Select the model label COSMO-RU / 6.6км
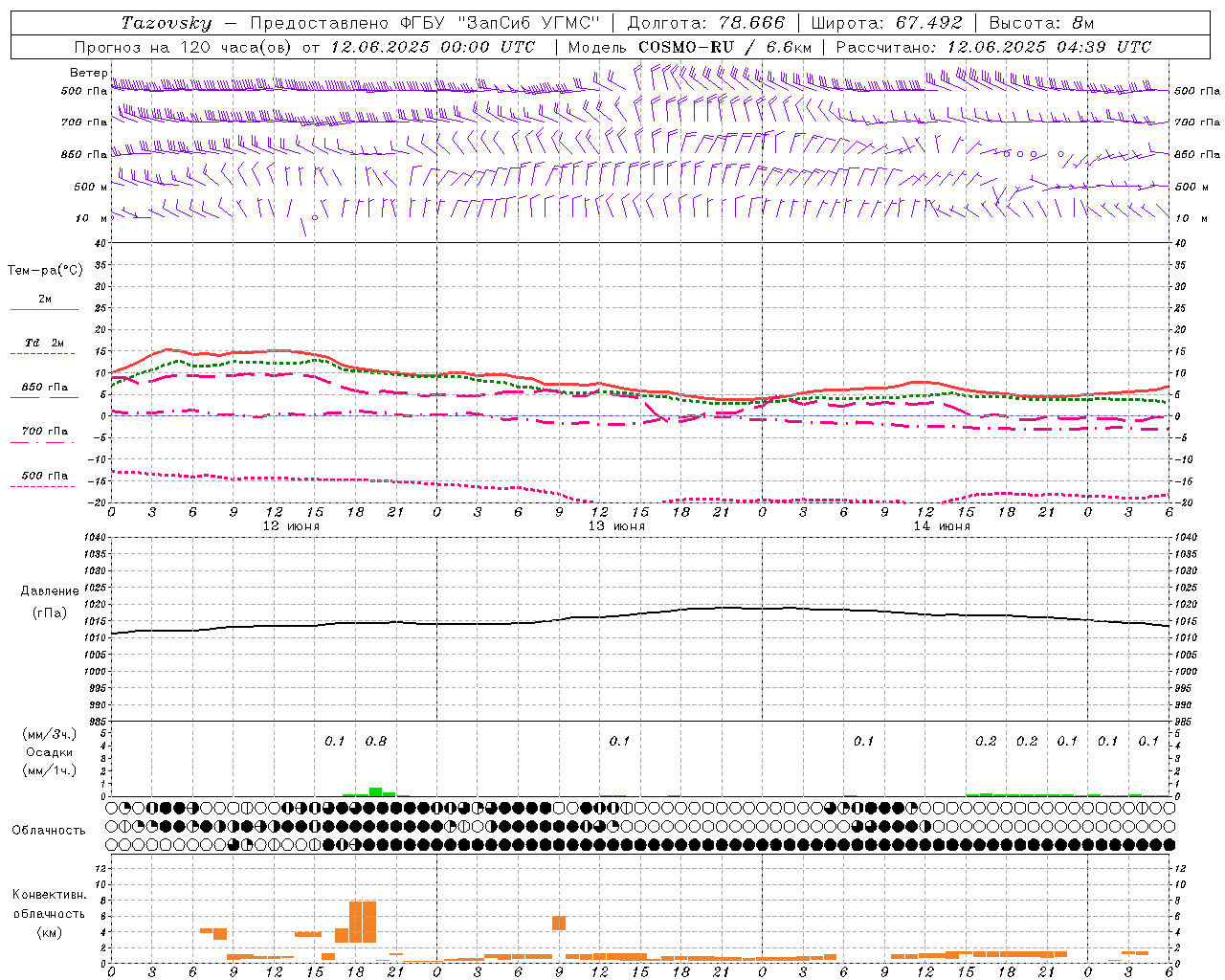Screen dimensions: 1225x980 coord(725,47)
